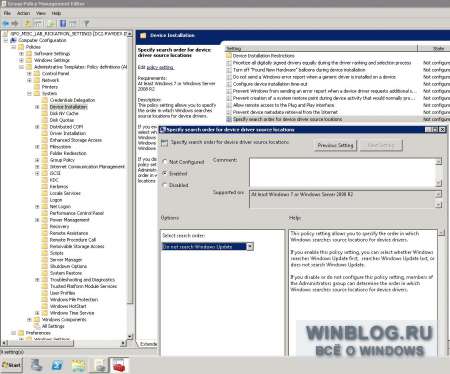Click the console tree scroll down arrow

click(x=130, y=337)
